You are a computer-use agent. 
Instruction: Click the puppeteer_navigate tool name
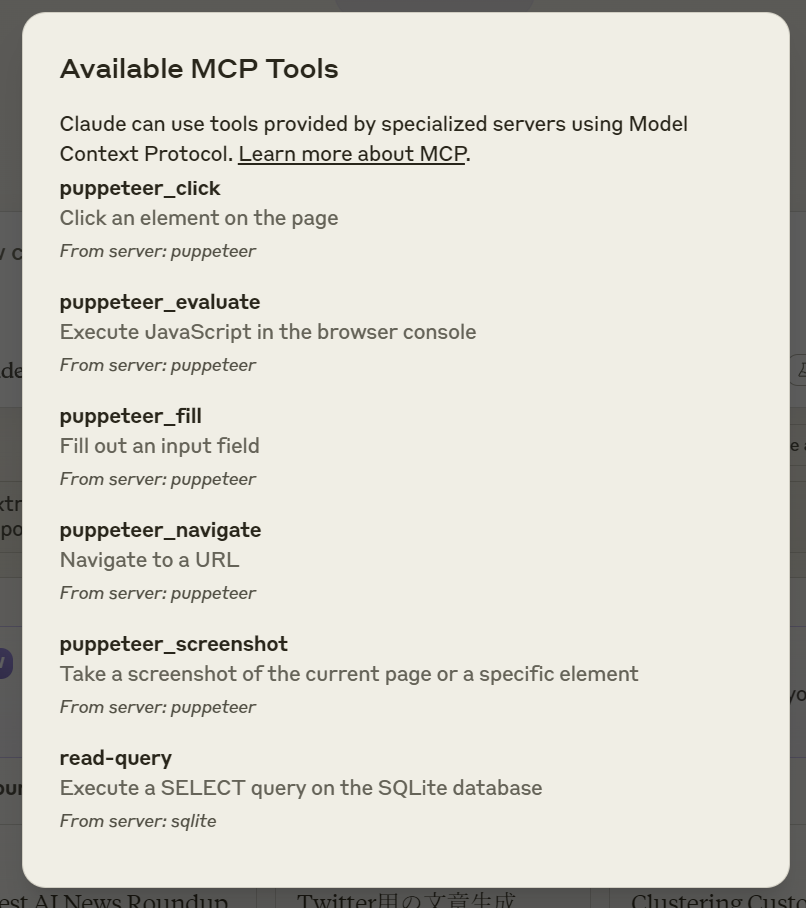(160, 530)
